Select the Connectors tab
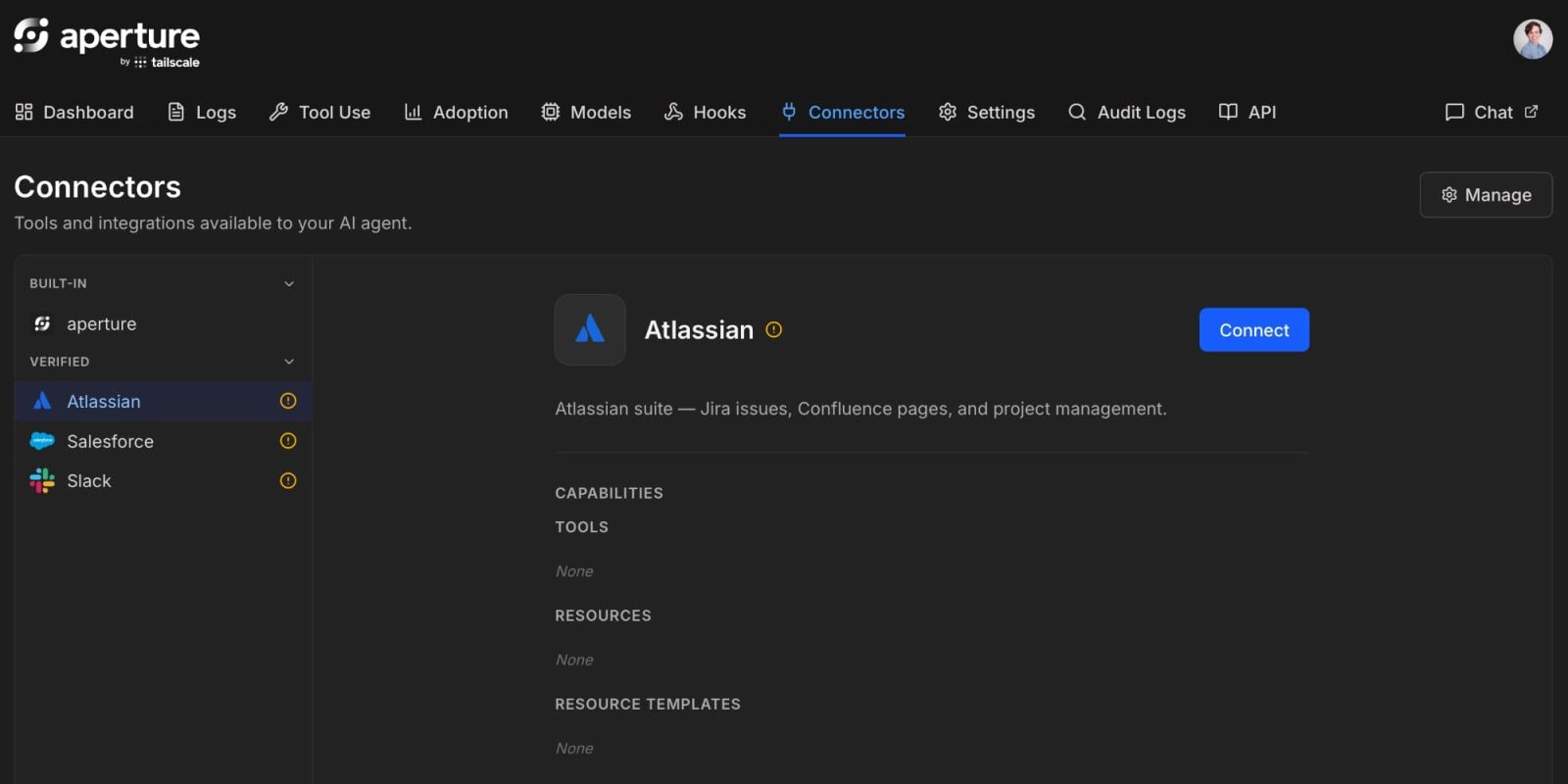 coord(843,112)
